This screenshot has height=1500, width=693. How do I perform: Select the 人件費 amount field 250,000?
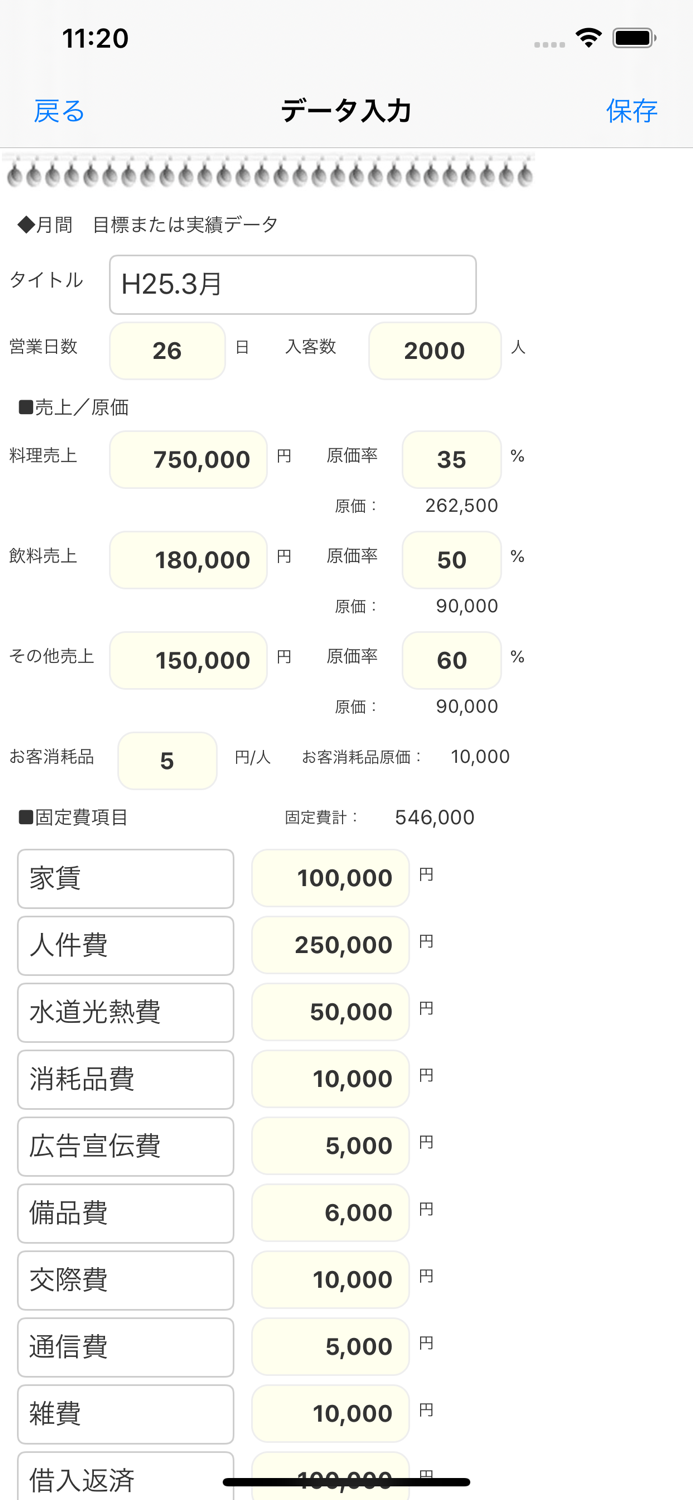(330, 945)
